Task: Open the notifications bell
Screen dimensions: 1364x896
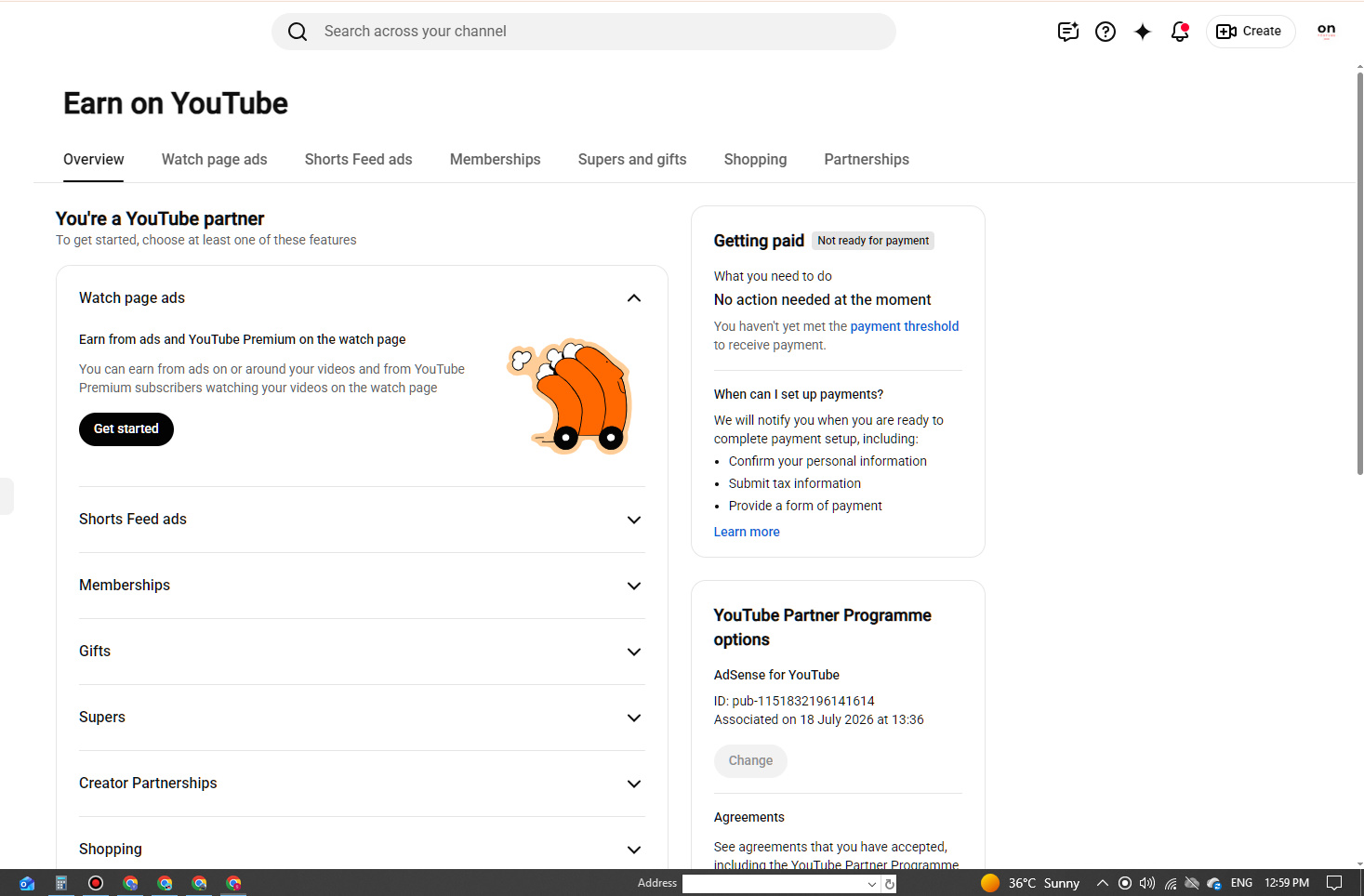Action: click(1180, 32)
